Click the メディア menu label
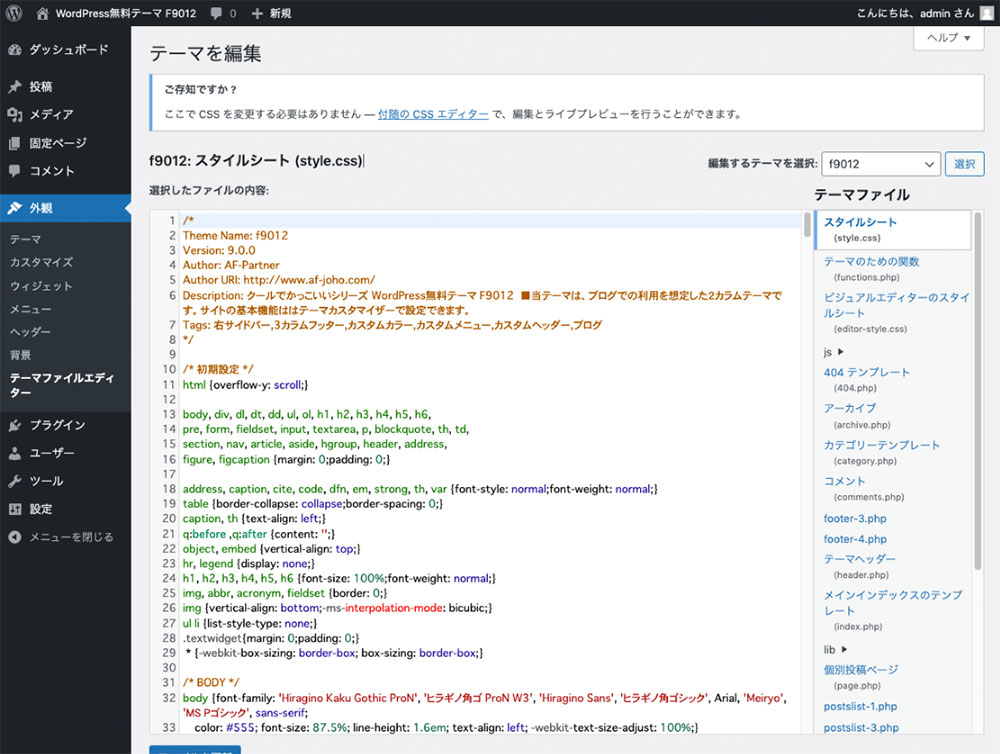Screen dimensions: 1000x754 tap(51, 115)
